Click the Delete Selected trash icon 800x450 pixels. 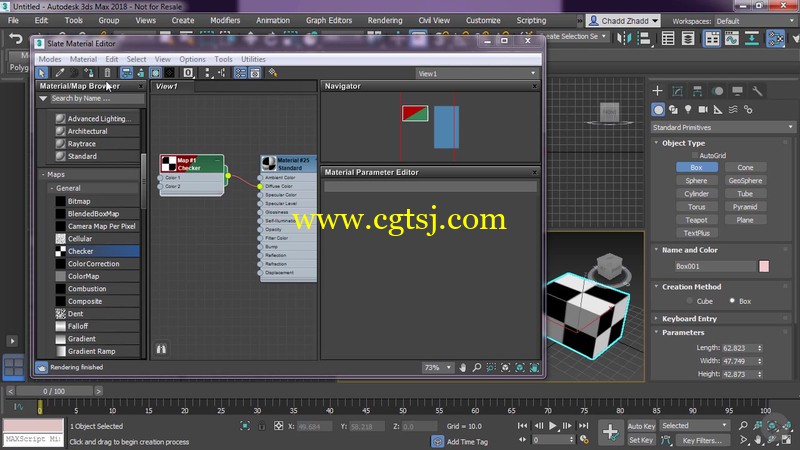click(107, 73)
